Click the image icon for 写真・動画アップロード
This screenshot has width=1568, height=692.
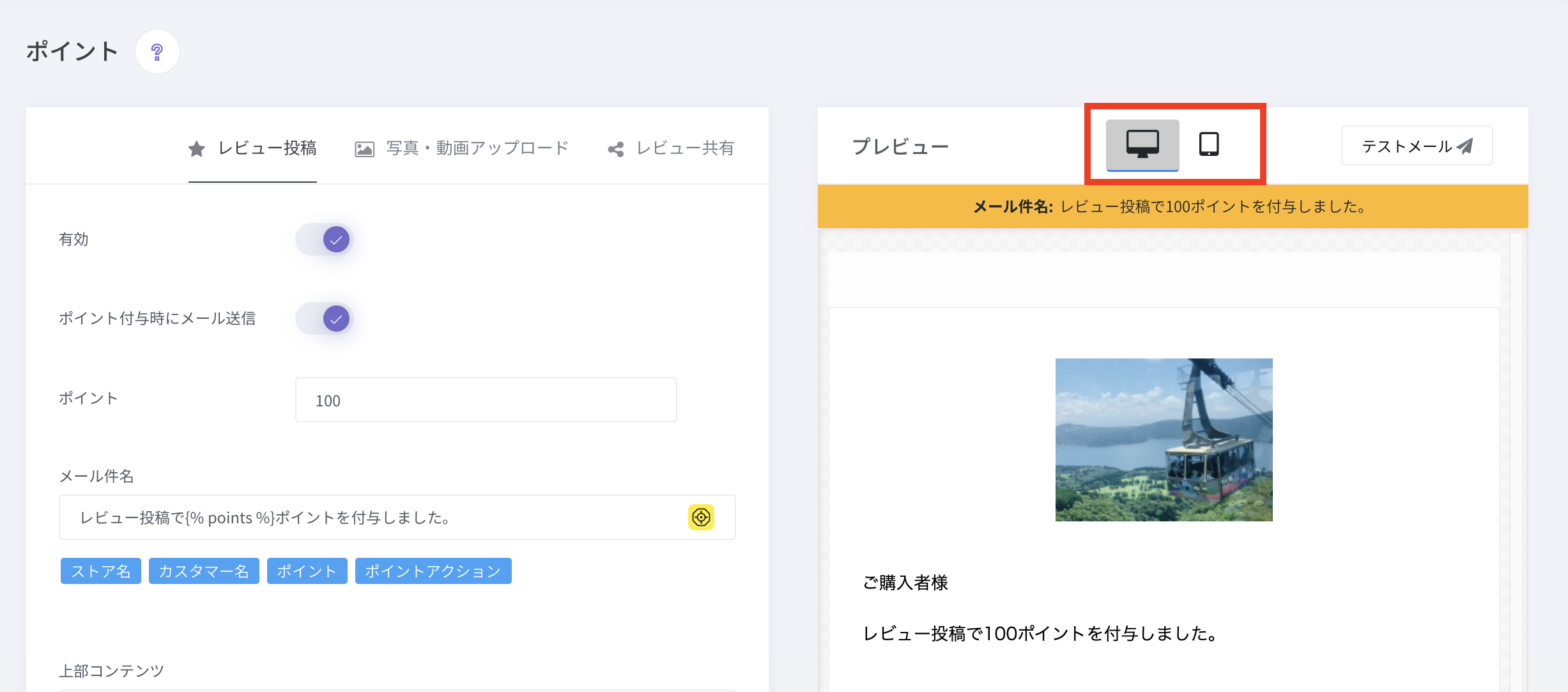coord(364,149)
